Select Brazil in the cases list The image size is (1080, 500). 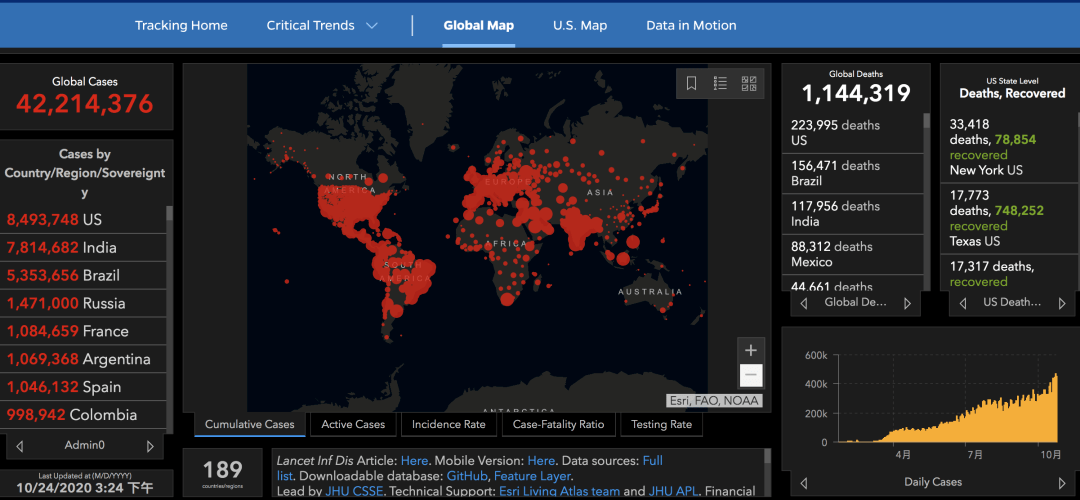pyautogui.click(x=83, y=275)
